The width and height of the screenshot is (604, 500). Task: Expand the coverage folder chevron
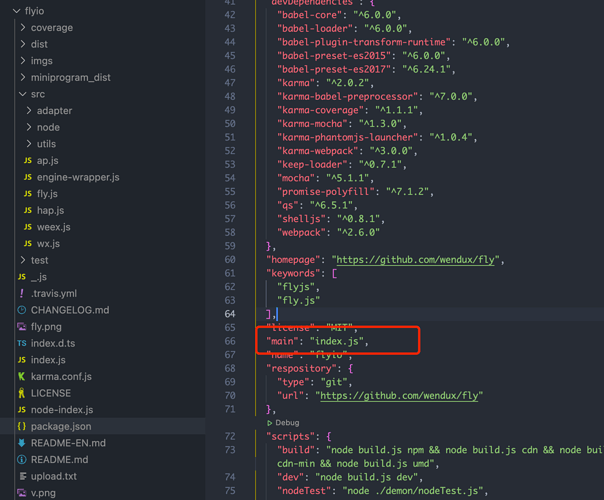coord(23,27)
